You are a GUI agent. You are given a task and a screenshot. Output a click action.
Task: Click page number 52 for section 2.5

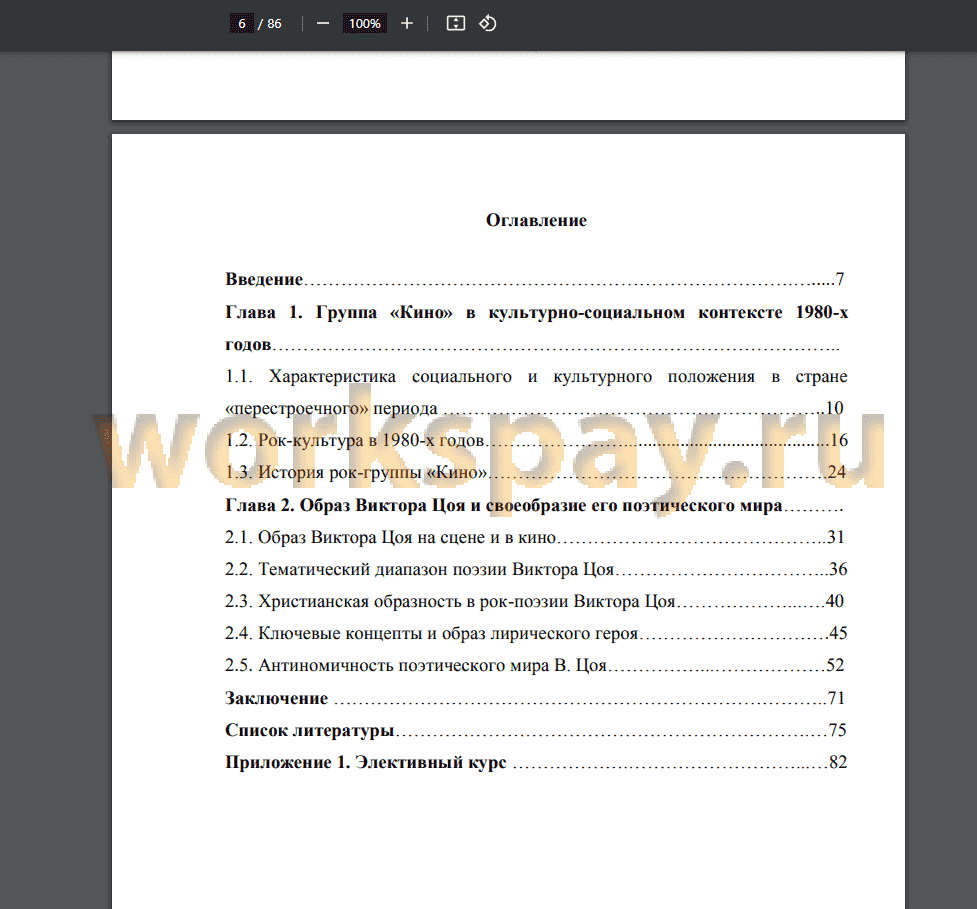click(x=836, y=665)
